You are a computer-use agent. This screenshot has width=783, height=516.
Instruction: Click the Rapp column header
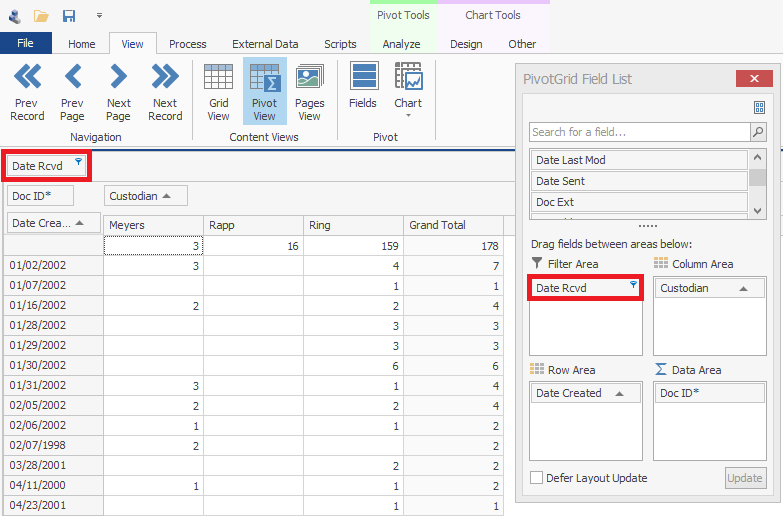pyautogui.click(x=253, y=225)
